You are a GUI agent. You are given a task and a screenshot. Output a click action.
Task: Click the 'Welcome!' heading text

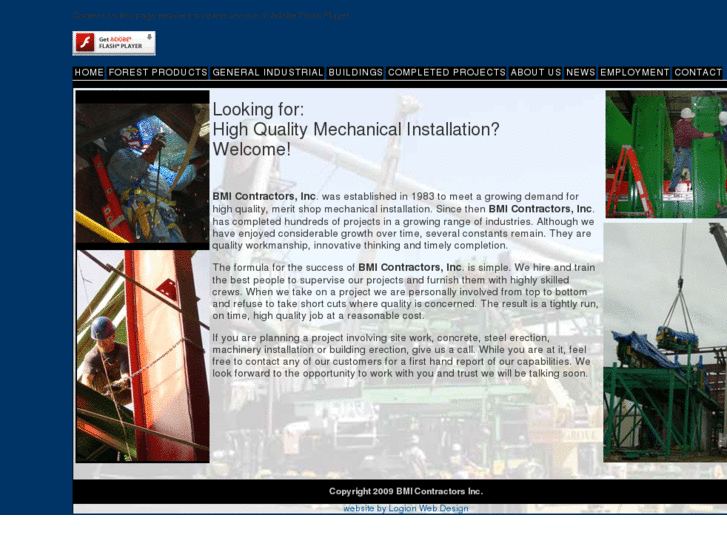[x=252, y=149]
